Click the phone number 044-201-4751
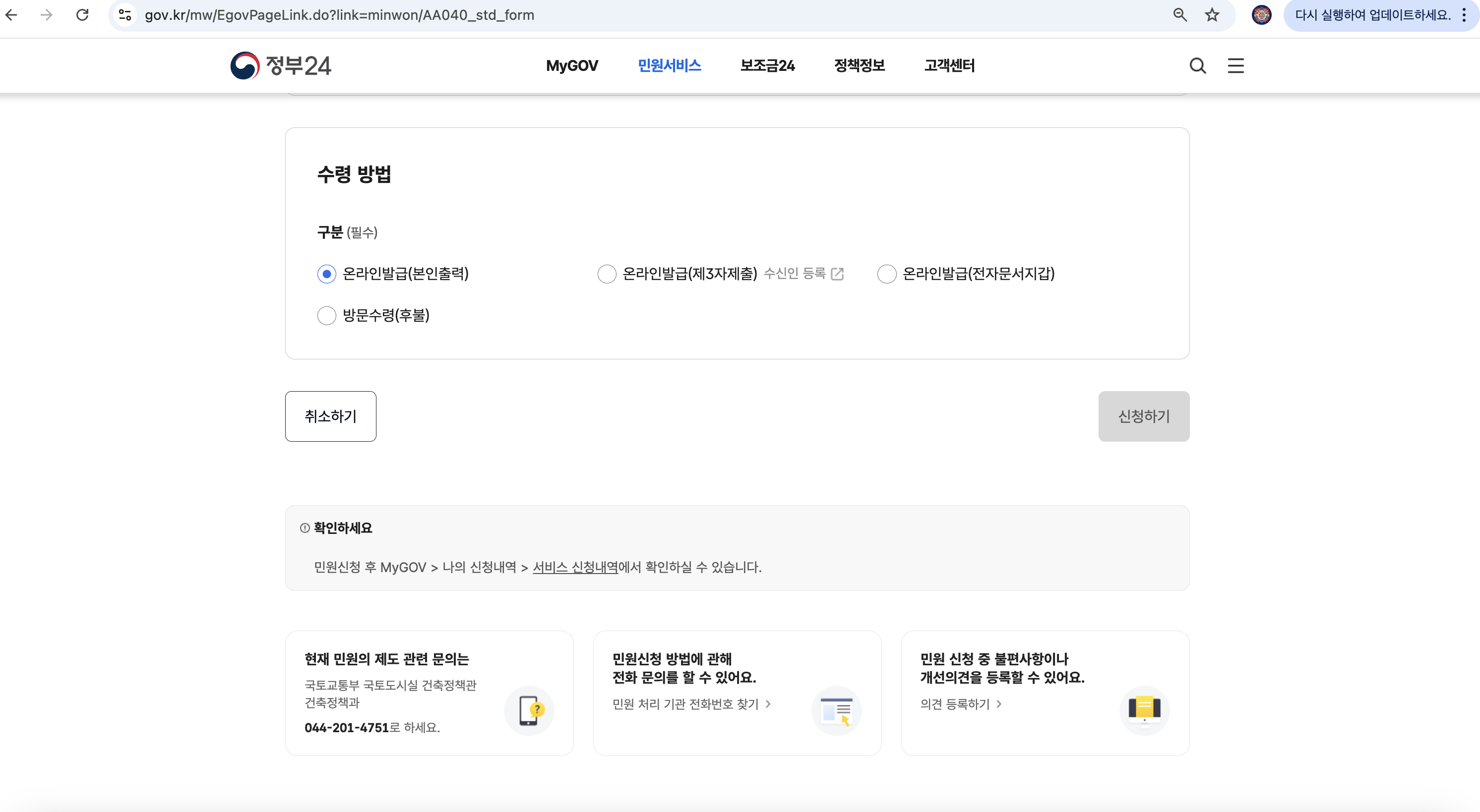The image size is (1480, 812). (x=347, y=728)
